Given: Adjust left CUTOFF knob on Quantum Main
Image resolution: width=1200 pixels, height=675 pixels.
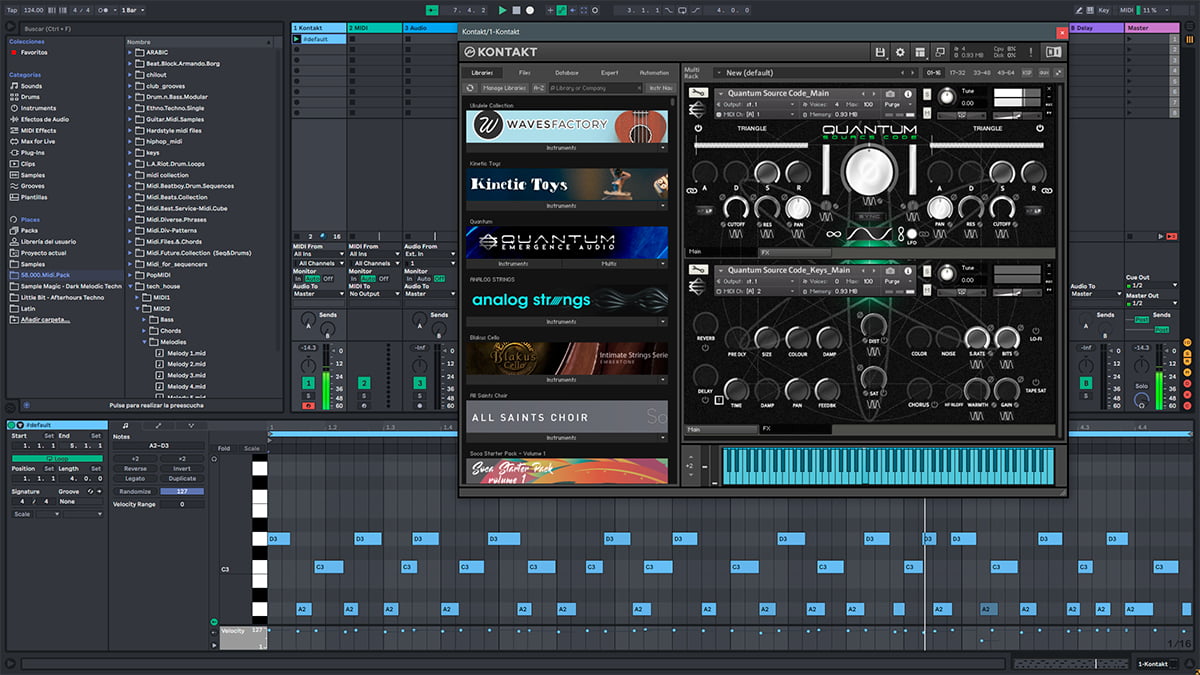Looking at the screenshot, I should tap(735, 206).
